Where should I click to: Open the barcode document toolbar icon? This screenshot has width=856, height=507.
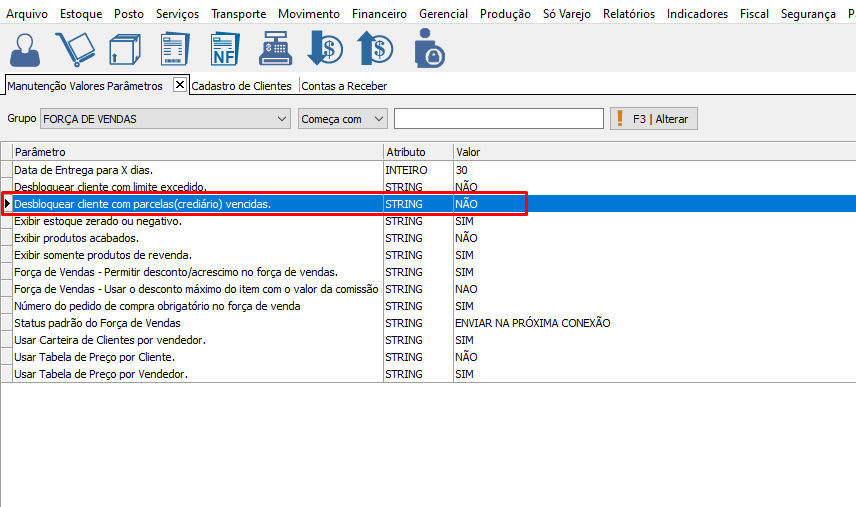(x=174, y=49)
